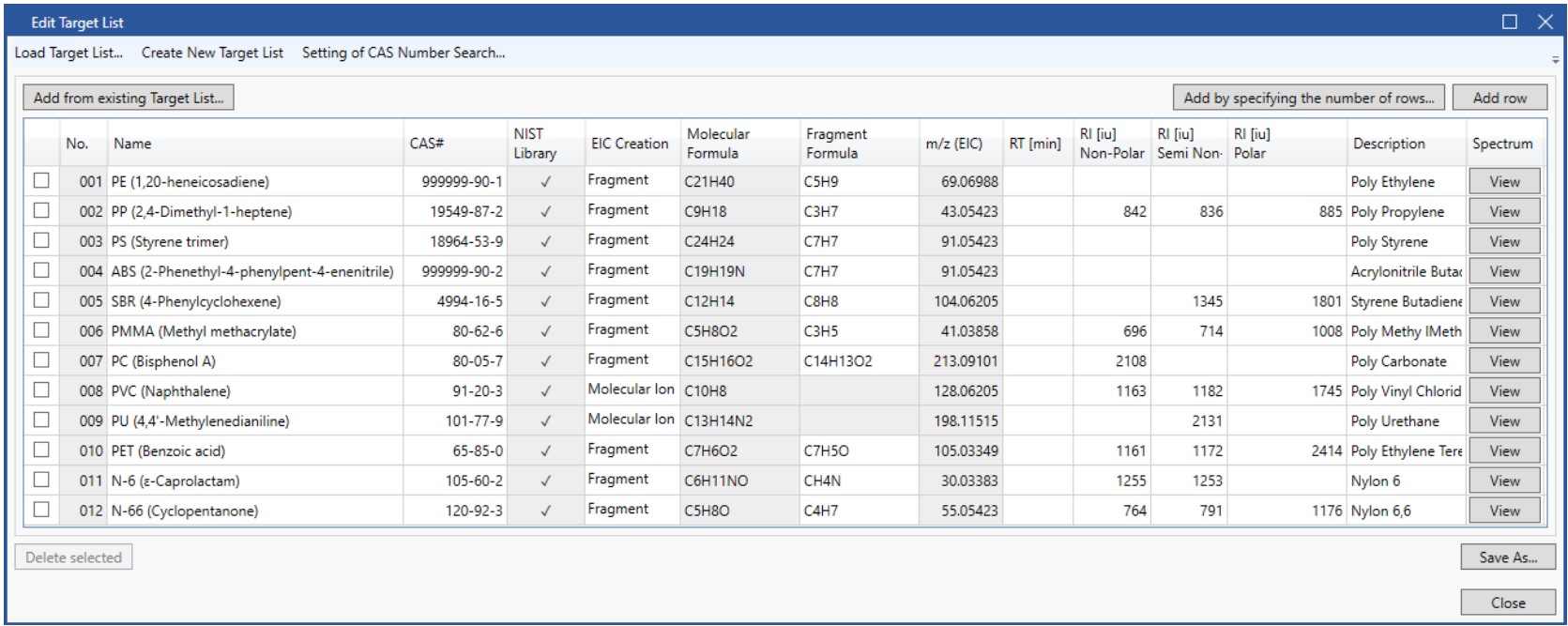
Task: View spectrum for PC (Bisphenol A)
Action: (1503, 361)
